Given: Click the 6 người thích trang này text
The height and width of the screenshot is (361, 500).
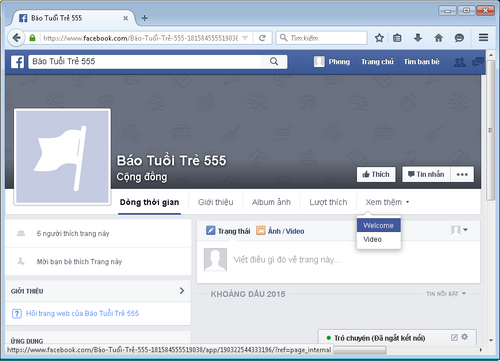Looking at the screenshot, I should click(73, 233).
